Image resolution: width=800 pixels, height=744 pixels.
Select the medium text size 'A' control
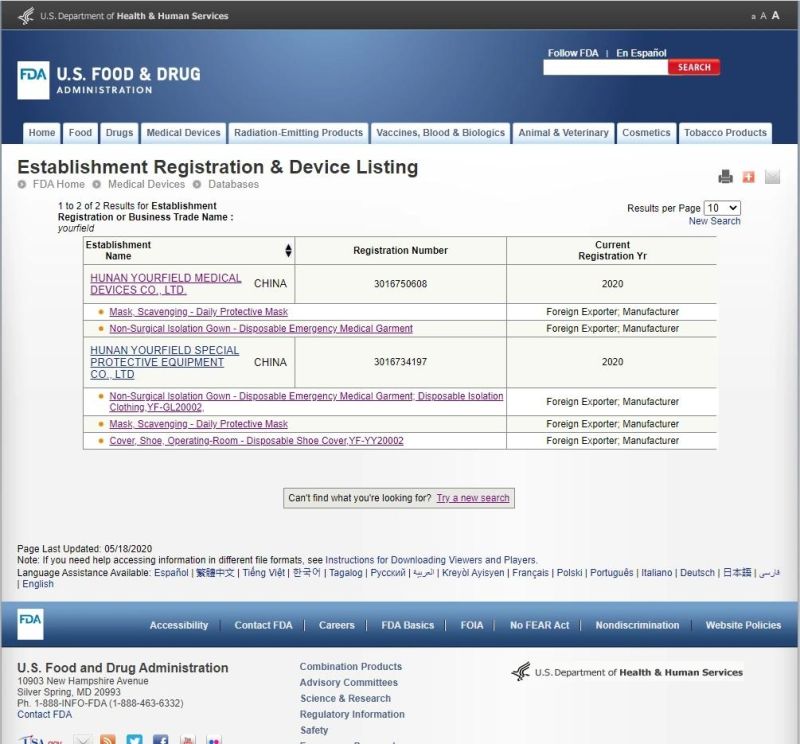pos(763,16)
